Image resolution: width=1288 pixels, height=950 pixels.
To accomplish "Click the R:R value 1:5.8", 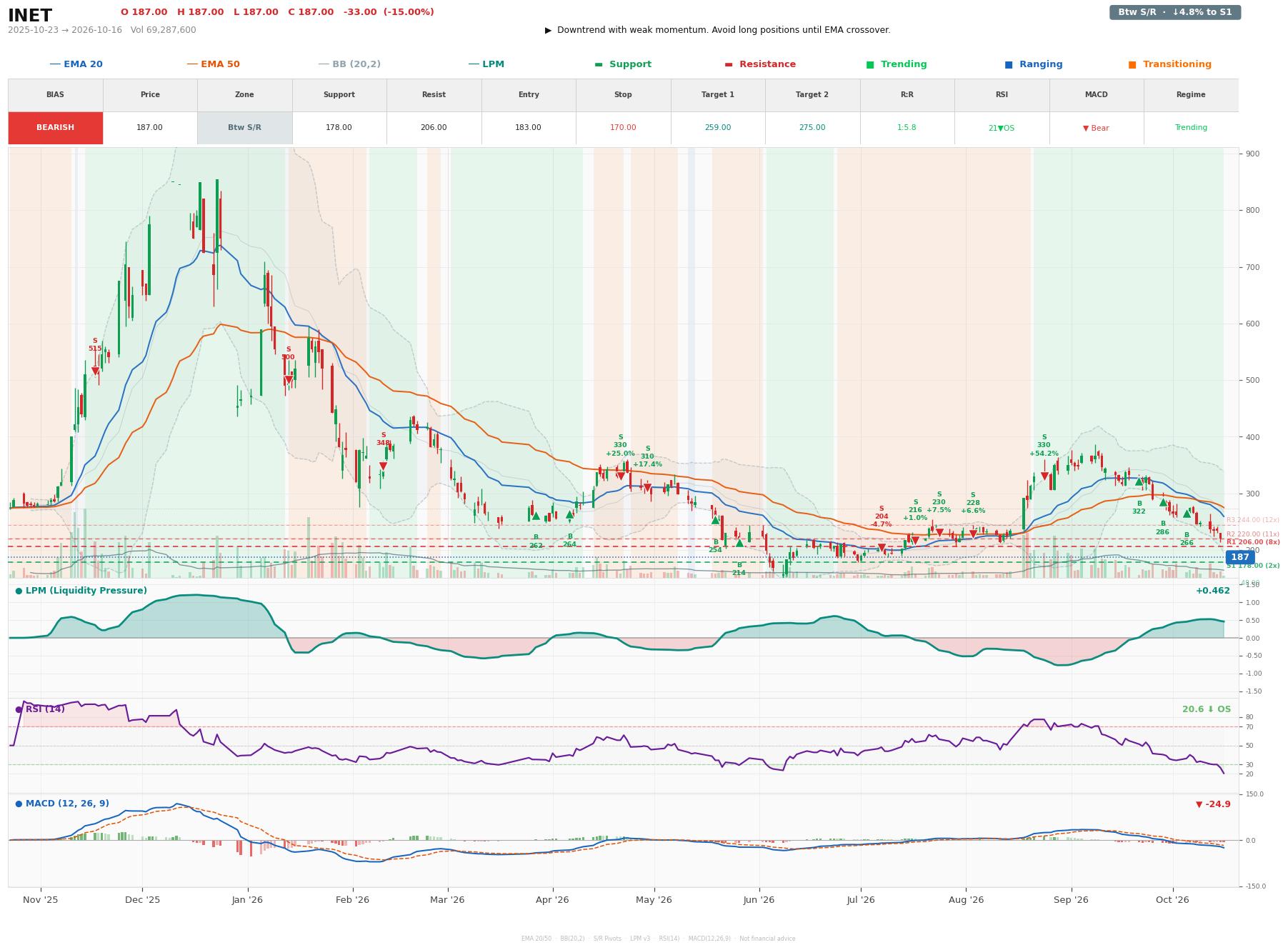I will (907, 128).
